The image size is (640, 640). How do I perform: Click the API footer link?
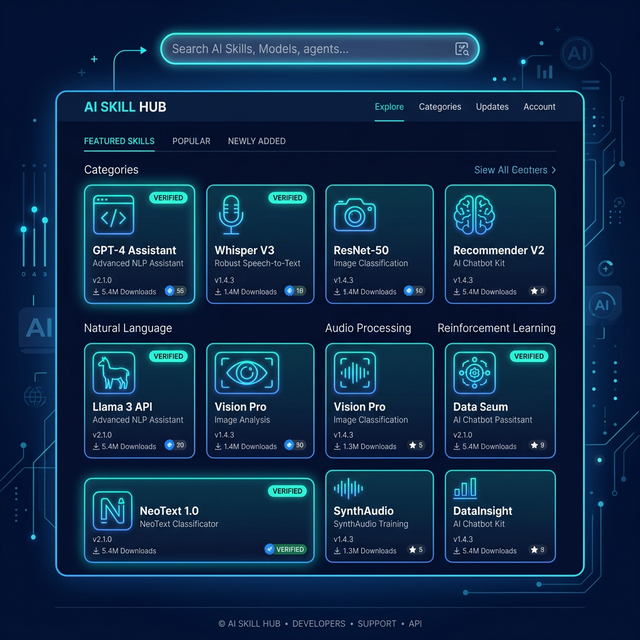(415, 624)
